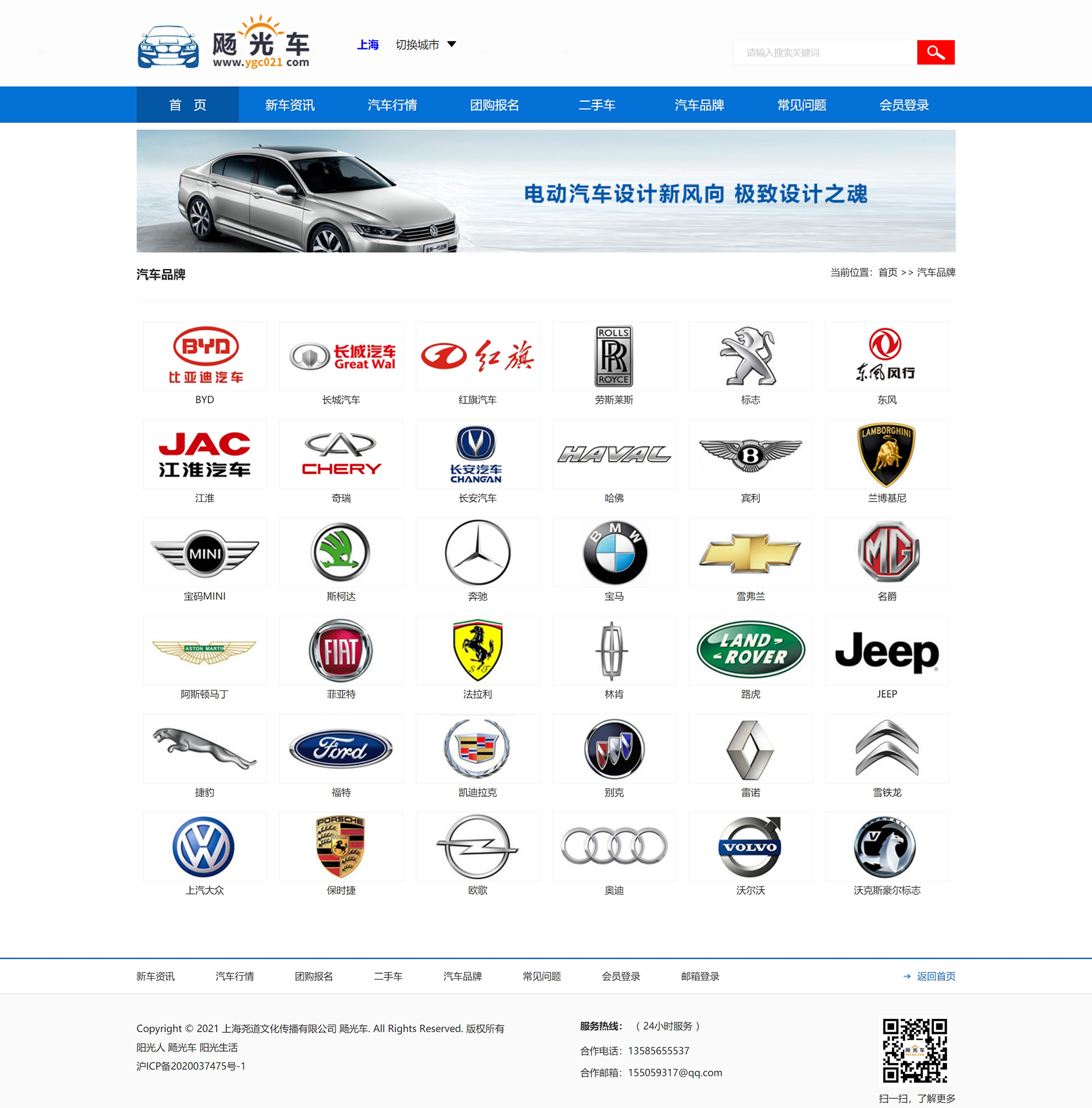
Task: Click the Audi four rings logo
Action: click(614, 847)
